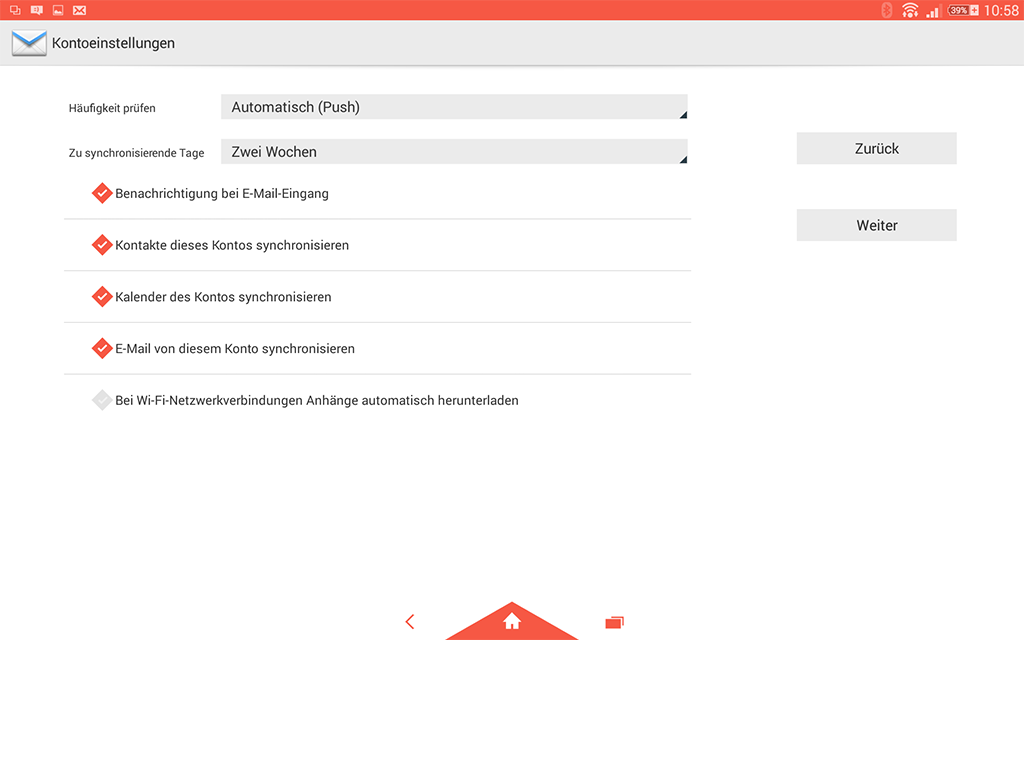The width and height of the screenshot is (1024, 768).
Task: Open the Häufigkeit prüfen dropdown
Action: [x=454, y=107]
